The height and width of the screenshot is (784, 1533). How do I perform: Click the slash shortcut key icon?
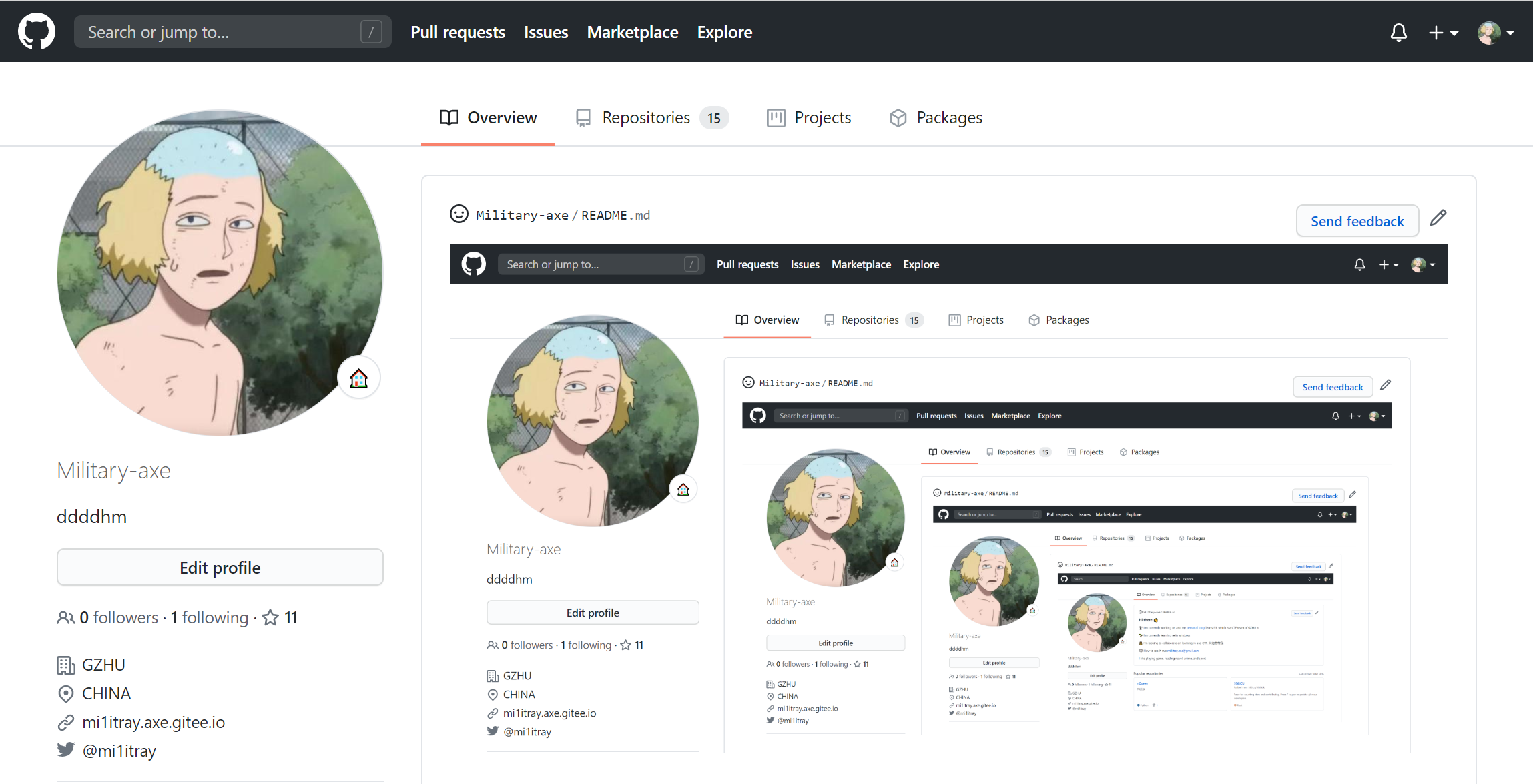pos(371,32)
